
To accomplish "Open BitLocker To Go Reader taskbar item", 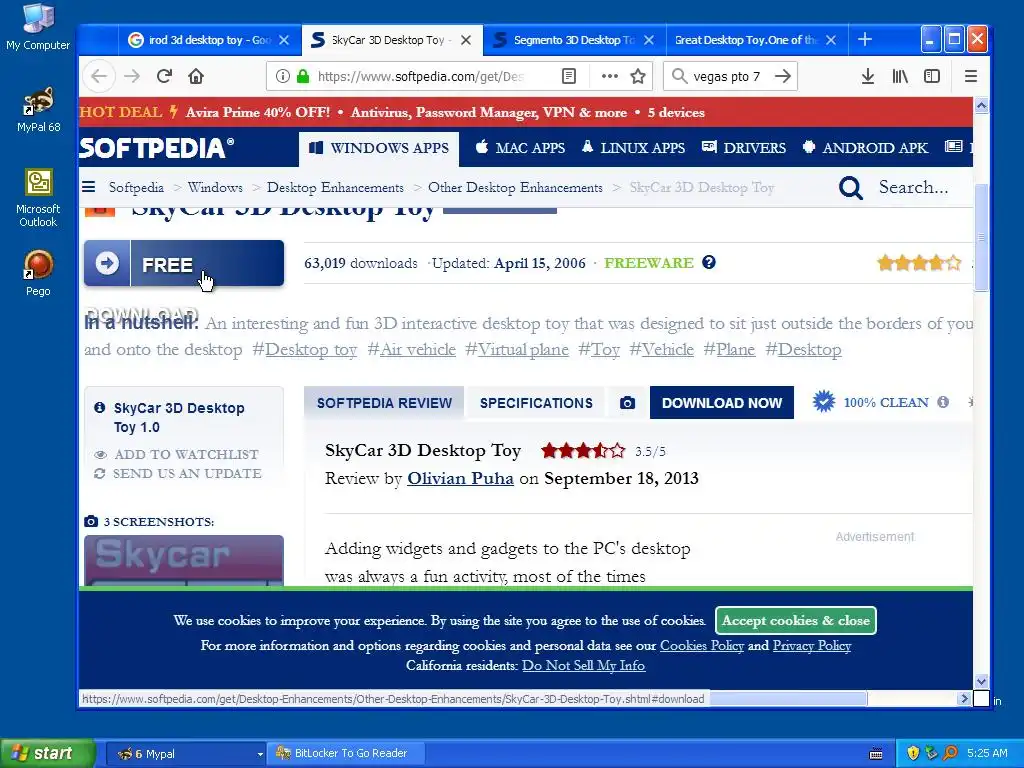I will pos(348,754).
